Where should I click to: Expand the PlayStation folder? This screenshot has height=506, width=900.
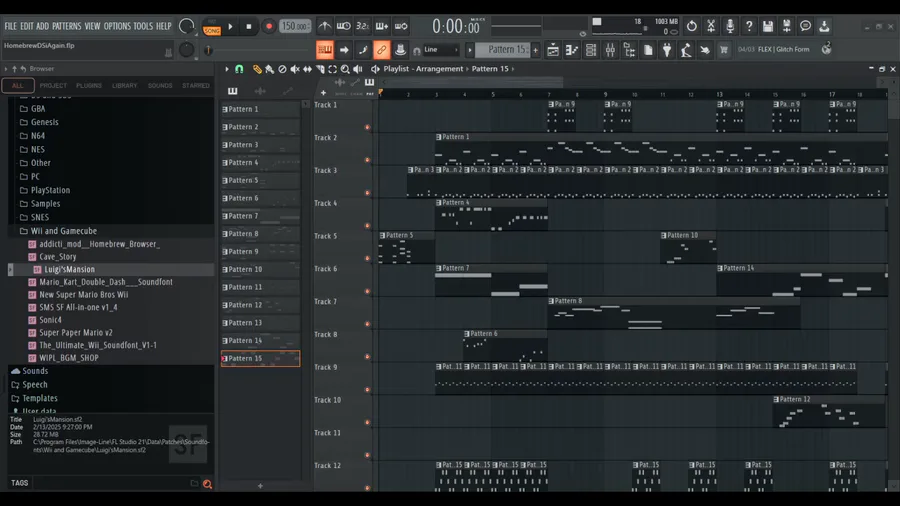[50, 190]
